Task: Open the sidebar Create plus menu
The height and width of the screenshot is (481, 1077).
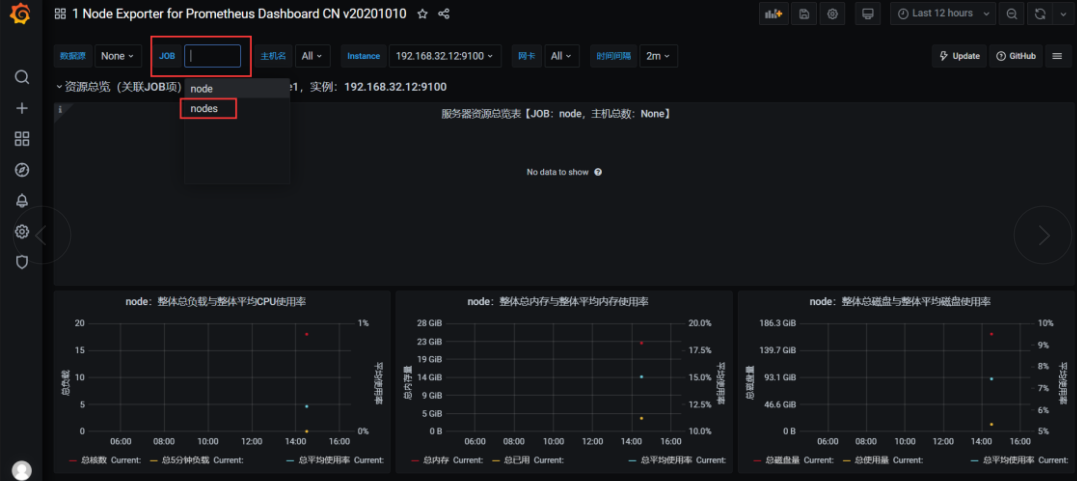Action: 22,109
